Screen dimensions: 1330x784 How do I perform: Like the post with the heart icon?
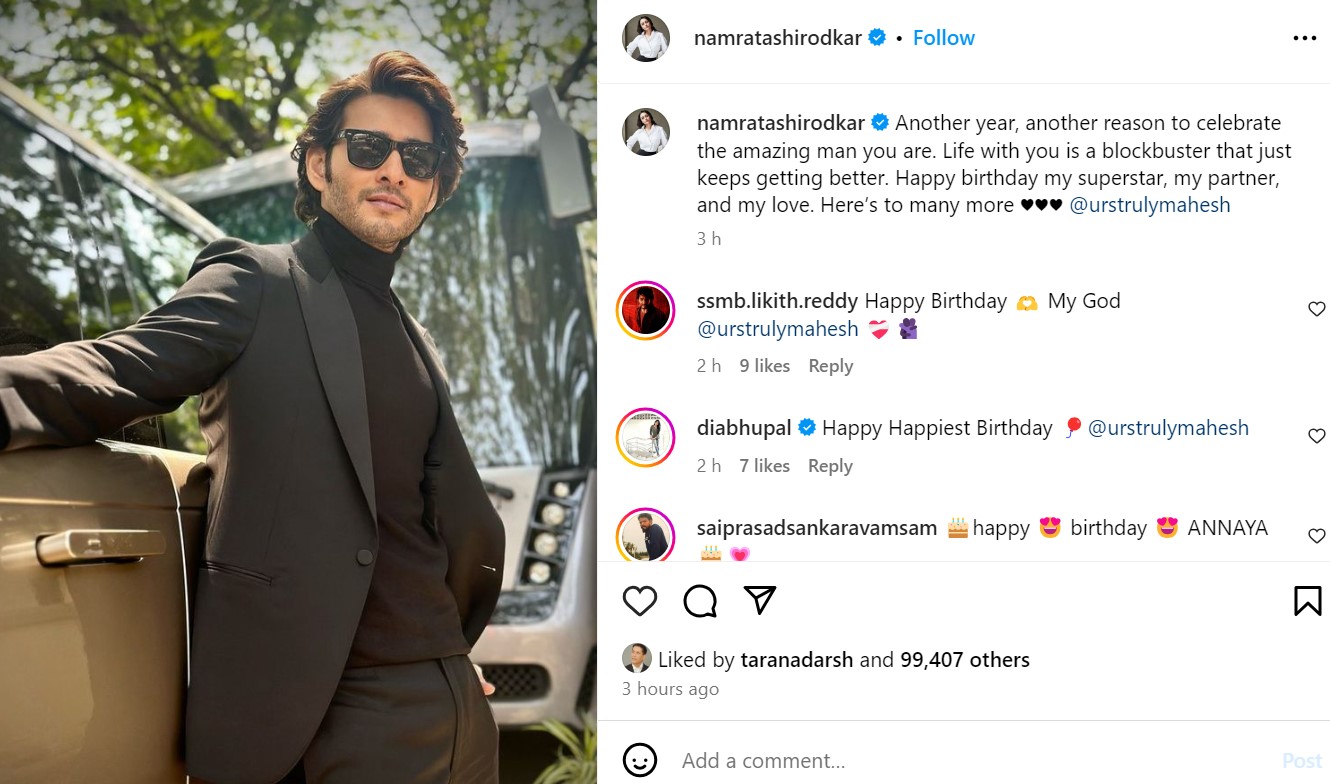(x=640, y=601)
